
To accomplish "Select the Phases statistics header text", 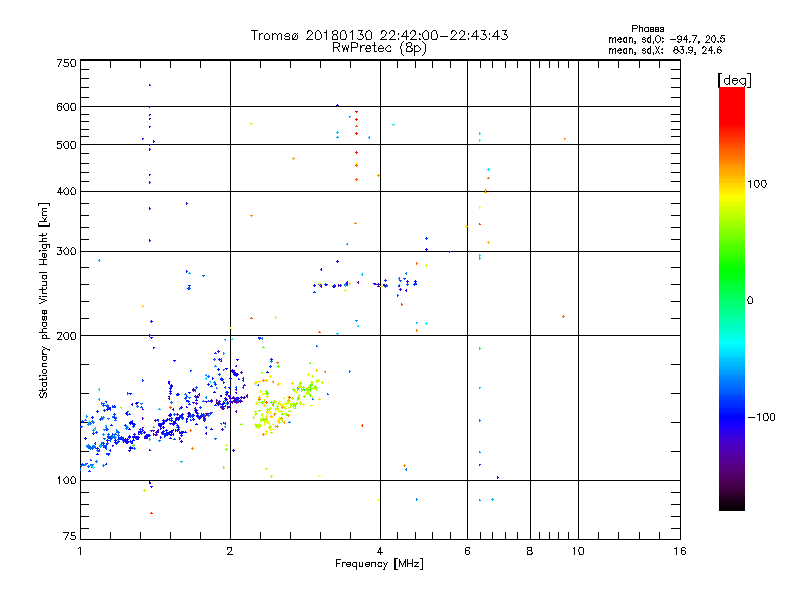I will (x=647, y=29).
